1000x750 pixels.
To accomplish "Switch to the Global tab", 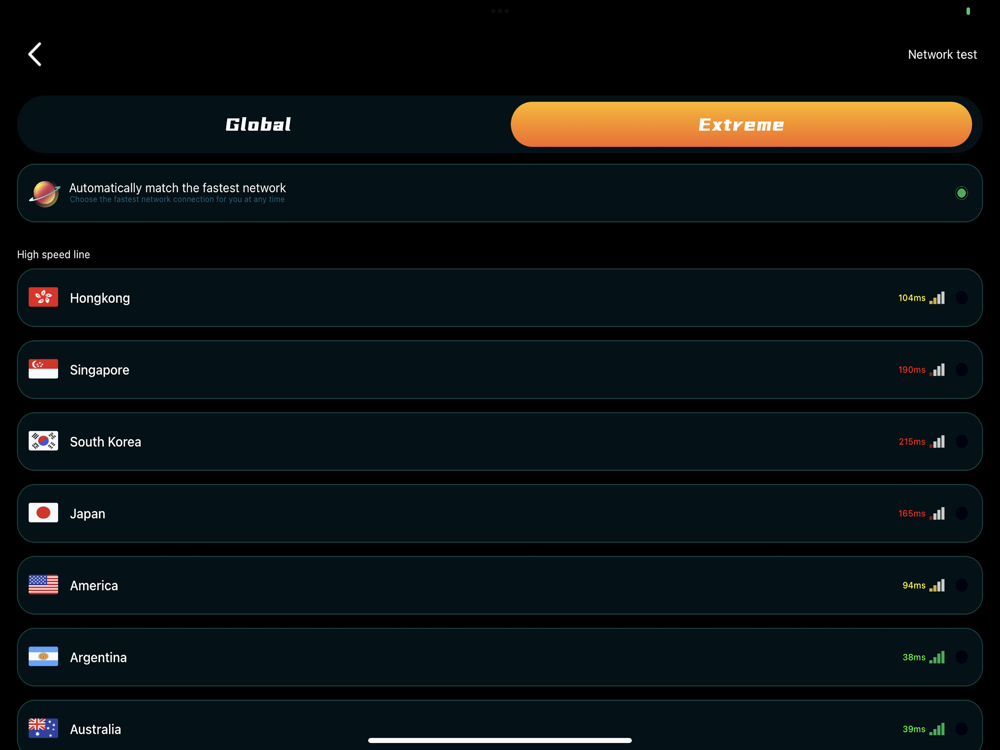I will (258, 124).
